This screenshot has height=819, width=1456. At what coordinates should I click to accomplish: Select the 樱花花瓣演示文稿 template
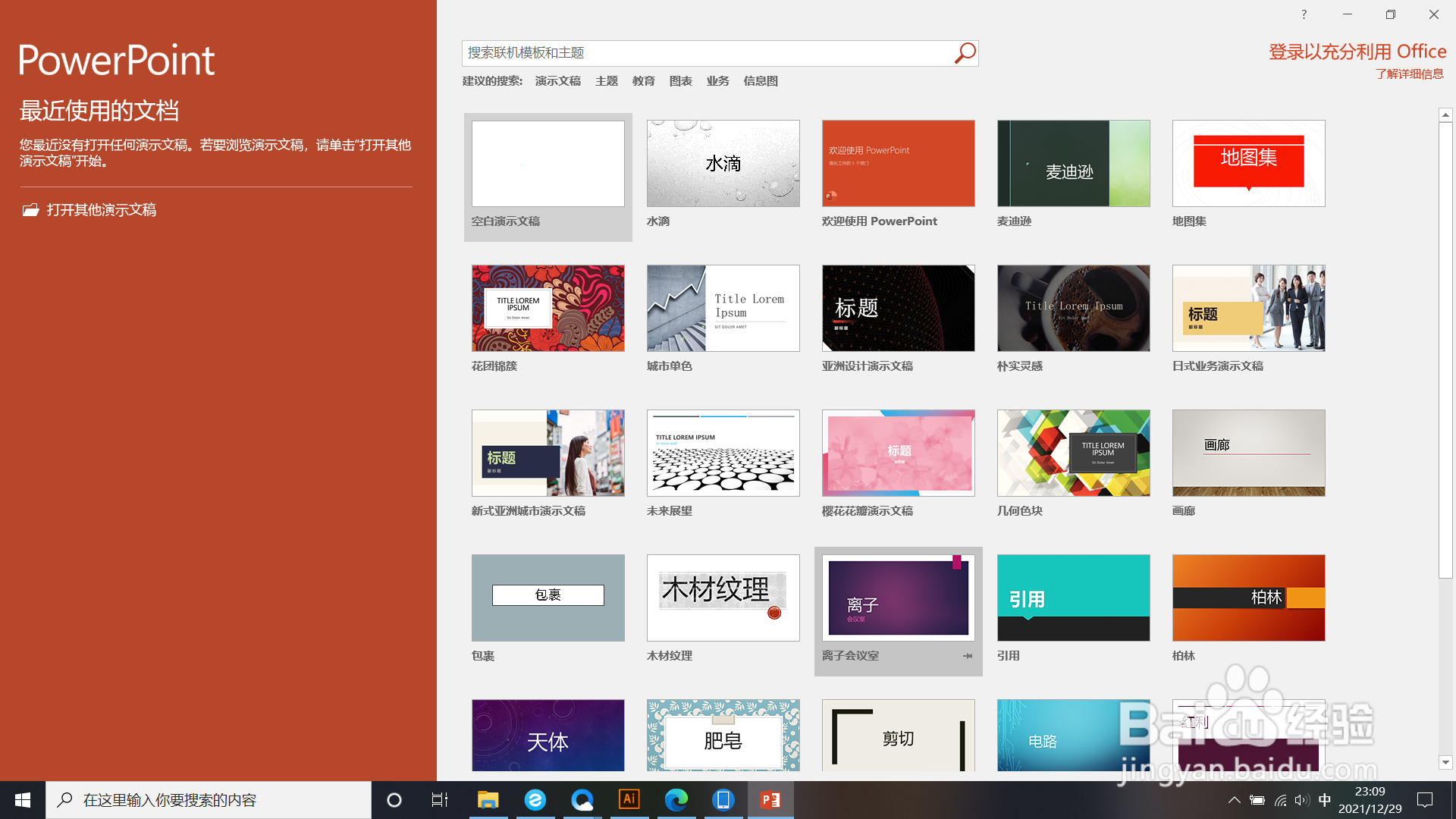tap(899, 453)
